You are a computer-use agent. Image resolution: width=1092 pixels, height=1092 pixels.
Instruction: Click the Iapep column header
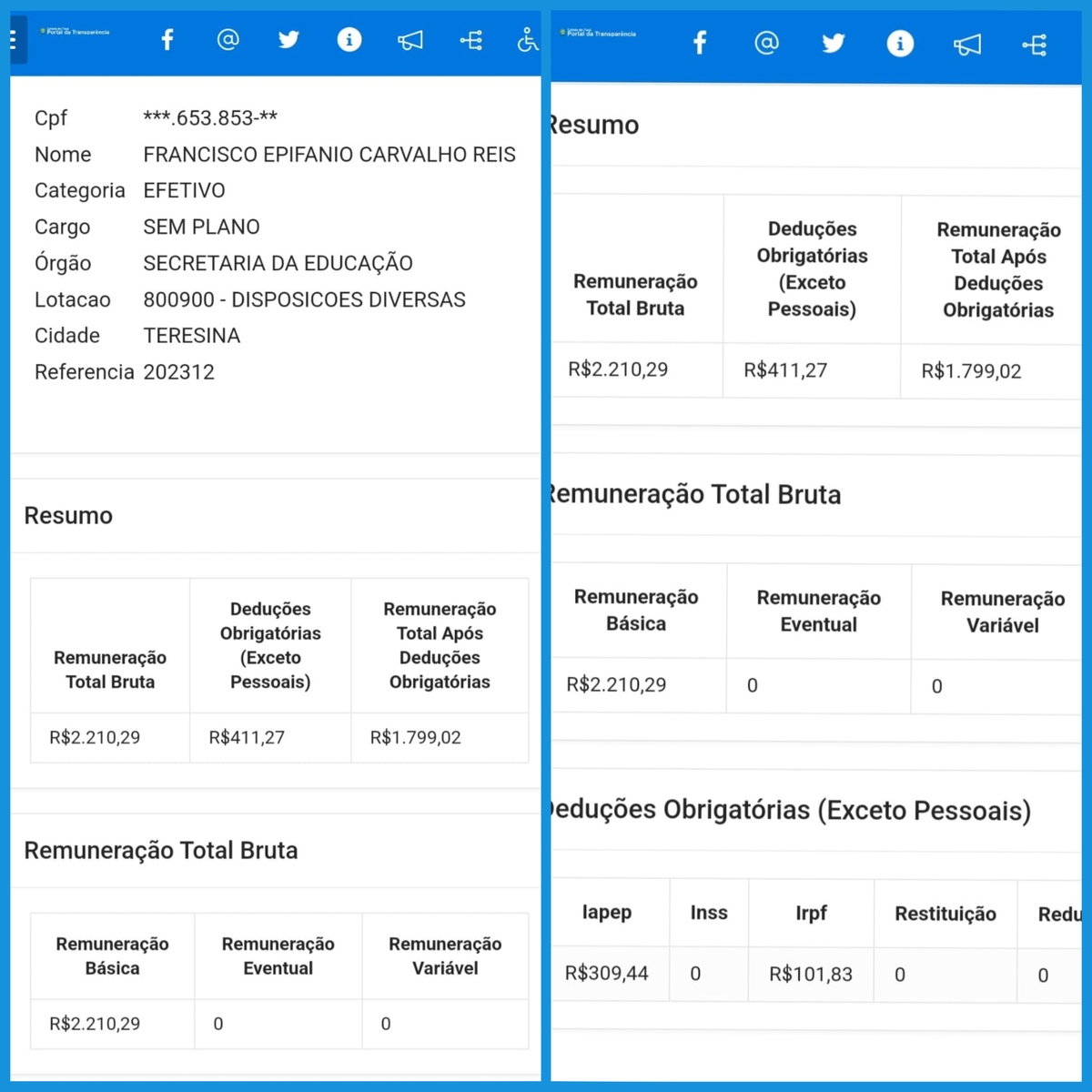tap(607, 913)
